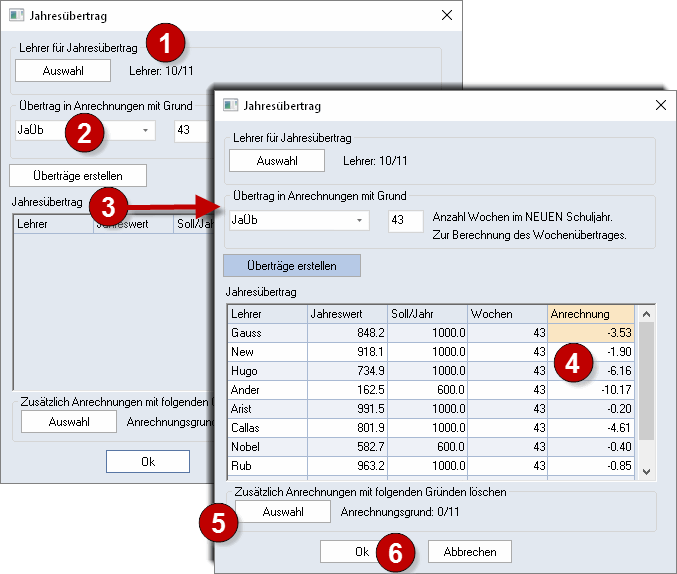677x574 pixels.
Task: Click Jahreswert cell 162.5
Action: pos(347,390)
